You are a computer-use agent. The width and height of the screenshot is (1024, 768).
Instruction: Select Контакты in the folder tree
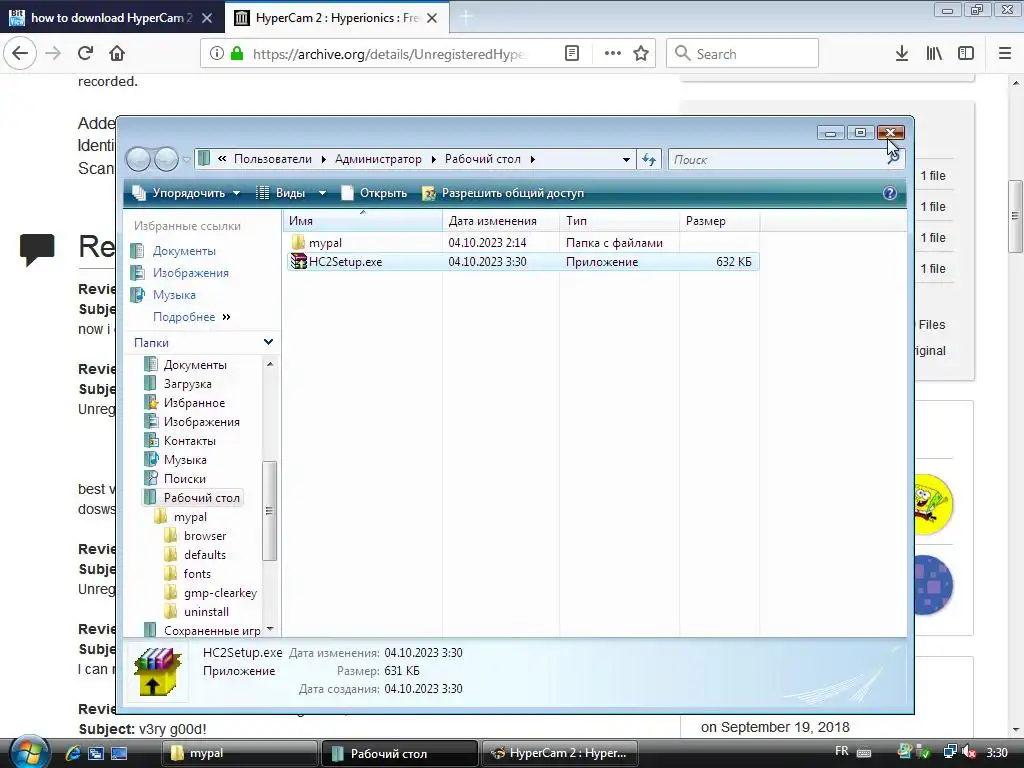[189, 441]
